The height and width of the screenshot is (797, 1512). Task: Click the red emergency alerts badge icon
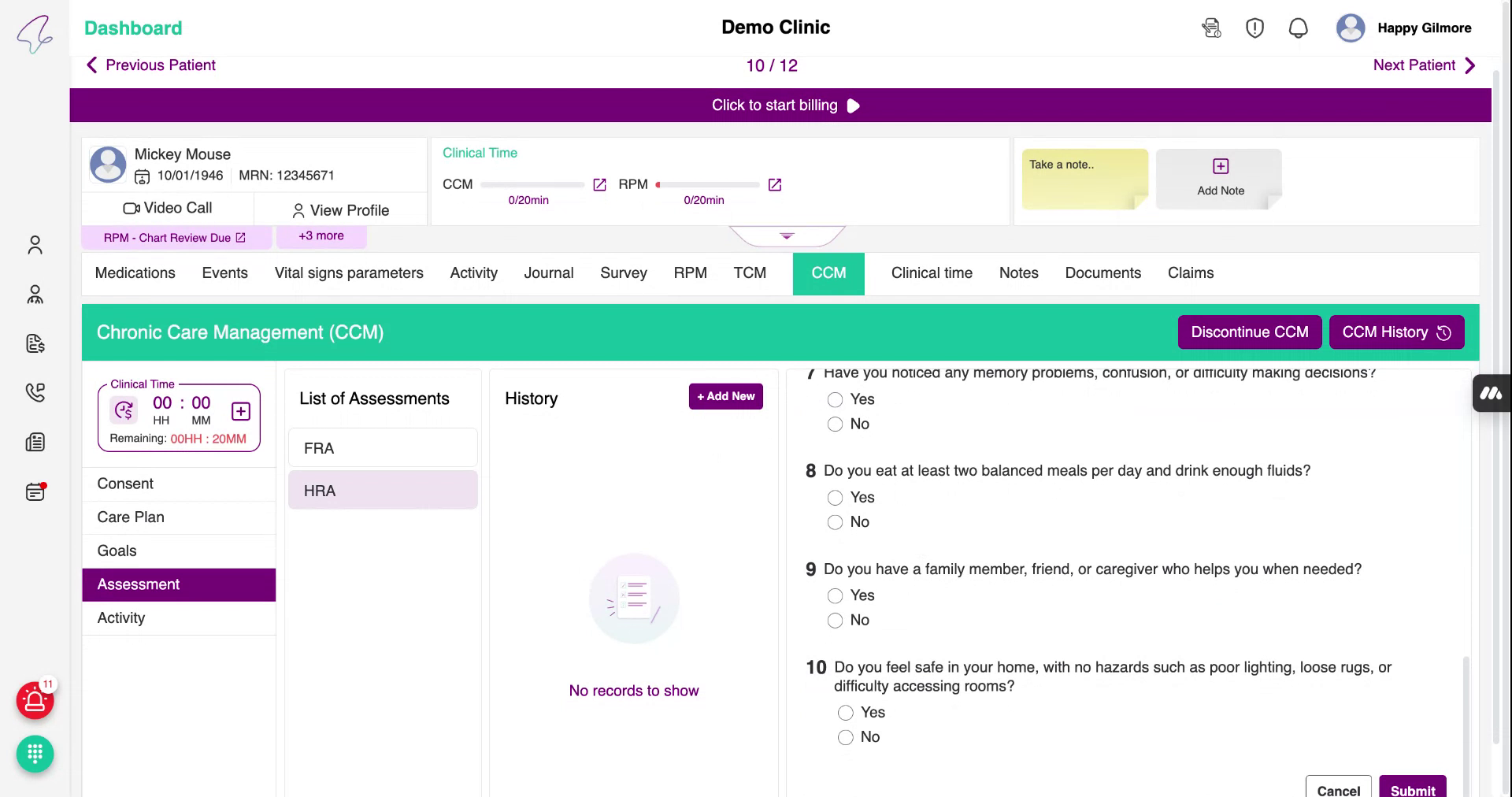[x=35, y=700]
